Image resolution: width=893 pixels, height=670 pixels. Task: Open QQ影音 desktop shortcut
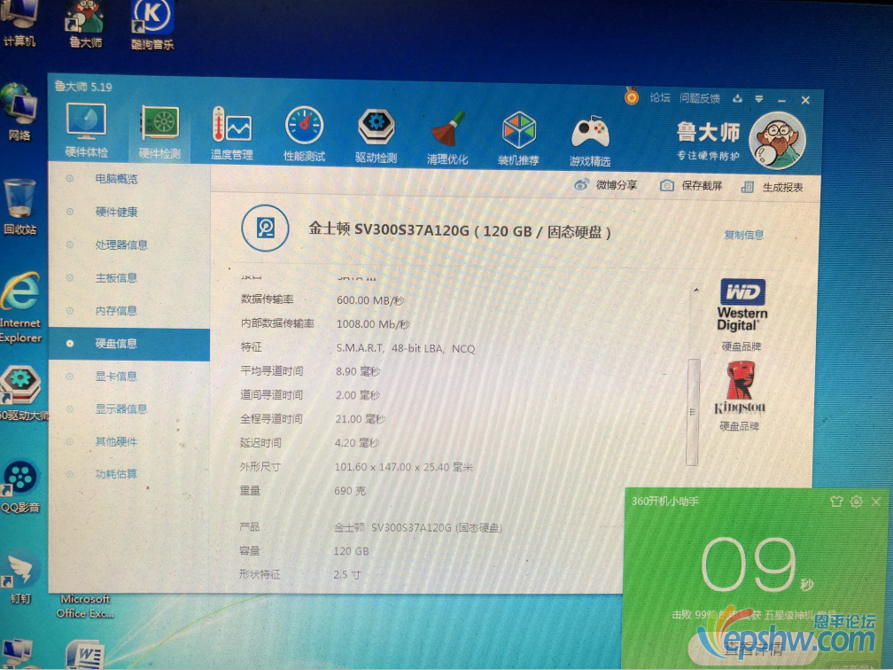click(x=21, y=487)
